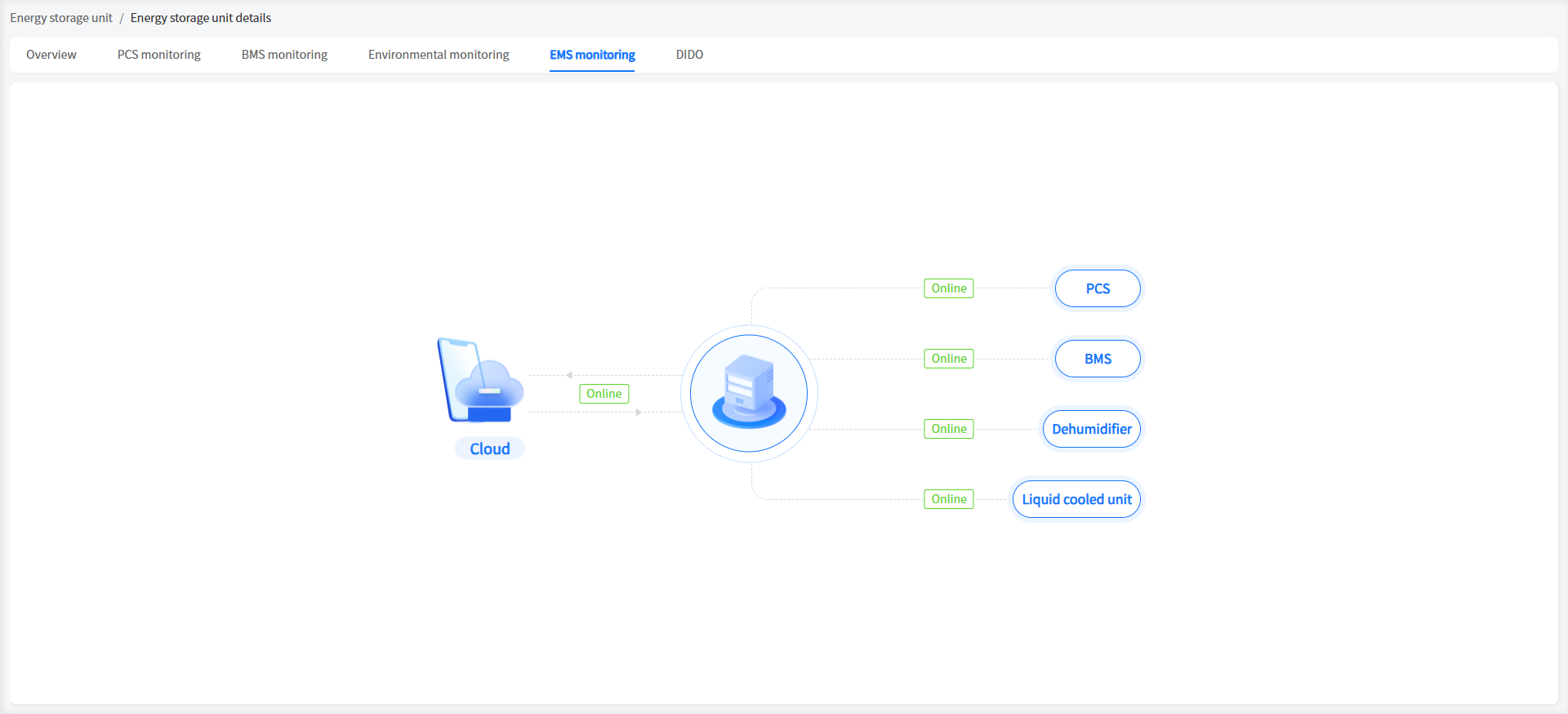Click the central EMS server icon
This screenshot has height=714, width=1568.
pyautogui.click(x=749, y=393)
